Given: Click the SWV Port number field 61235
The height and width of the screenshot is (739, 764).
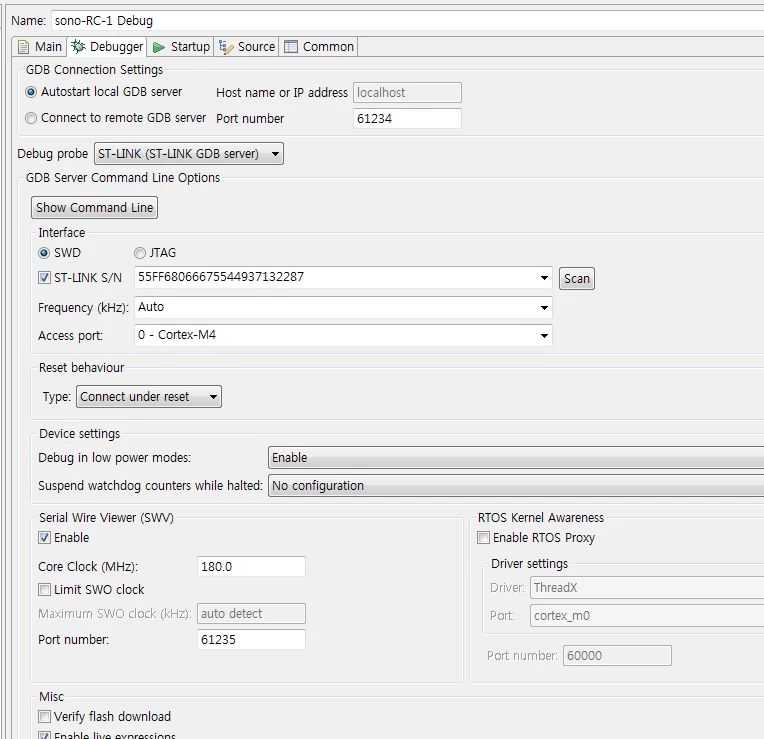Looking at the screenshot, I should pos(251,639).
